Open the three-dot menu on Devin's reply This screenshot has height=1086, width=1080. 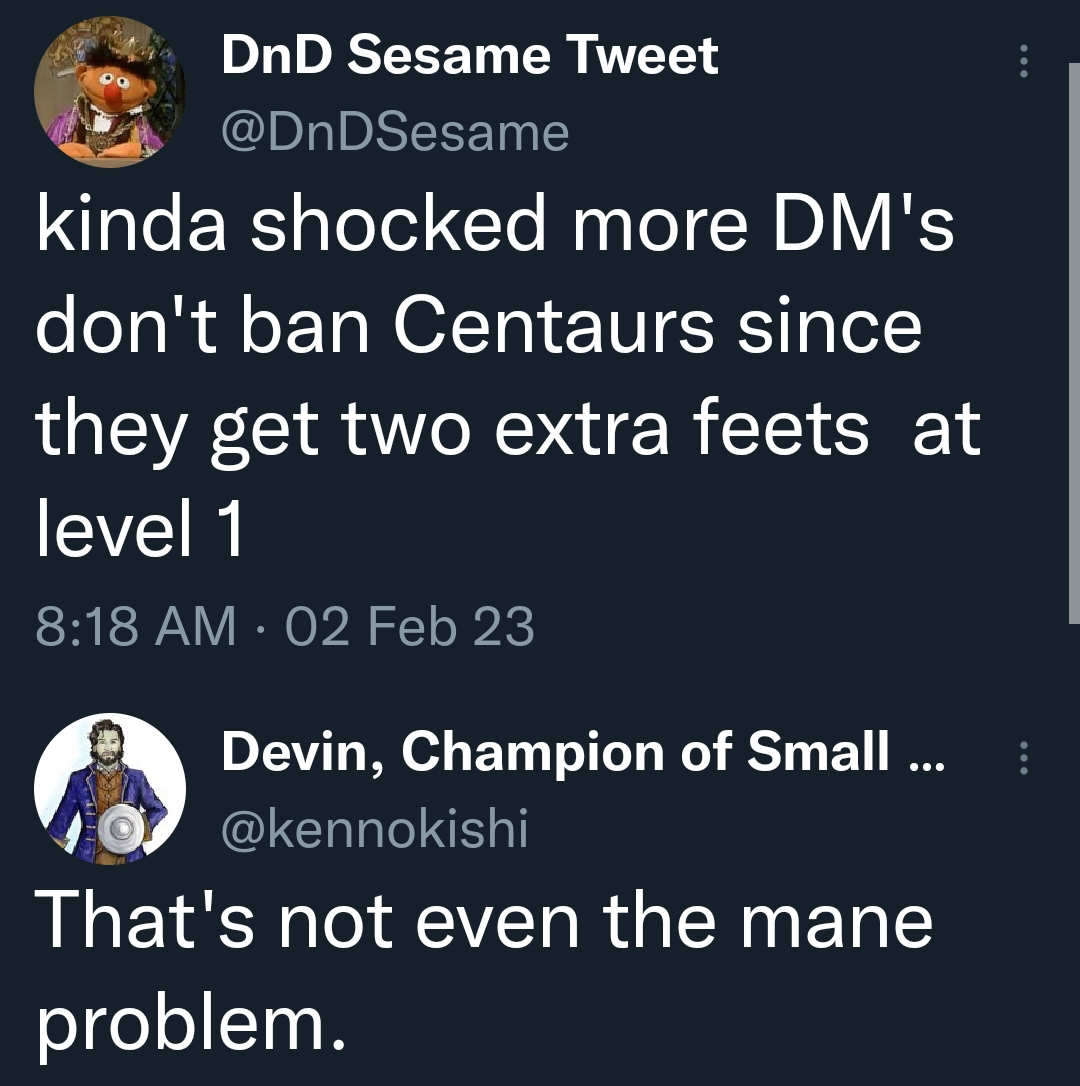1023,758
